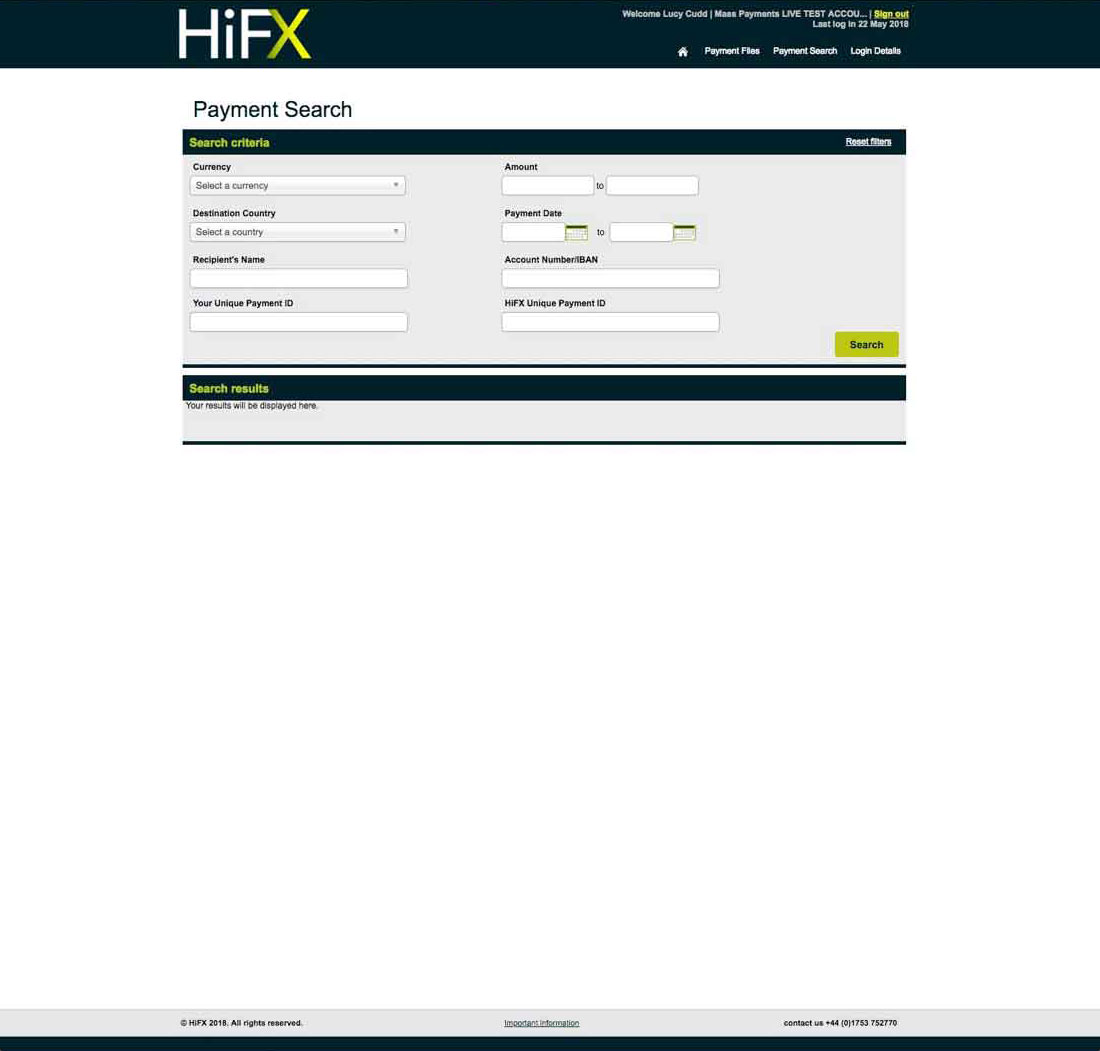Click the HiFX logo

[x=245, y=34]
